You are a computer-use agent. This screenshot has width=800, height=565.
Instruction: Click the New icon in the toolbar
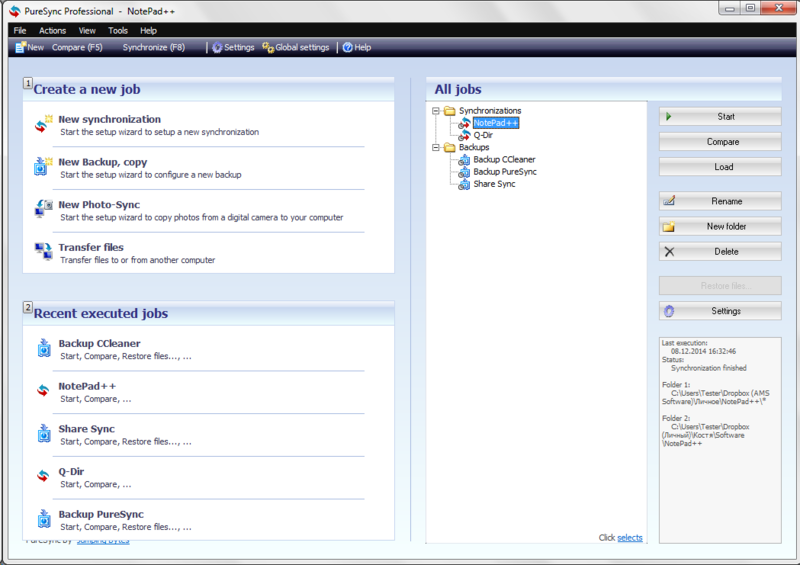click(20, 47)
